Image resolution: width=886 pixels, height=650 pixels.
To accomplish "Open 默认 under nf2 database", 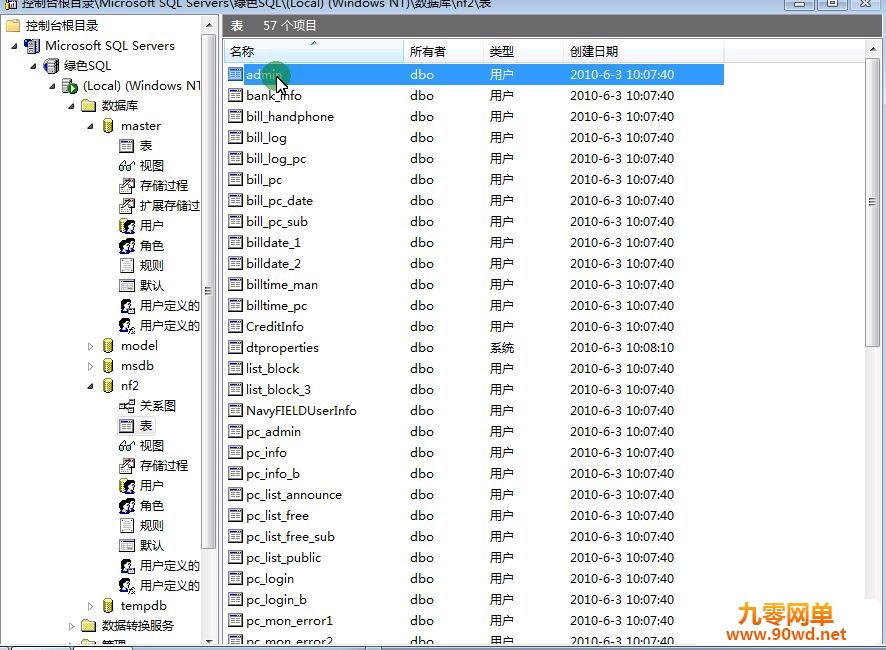I will (x=151, y=545).
